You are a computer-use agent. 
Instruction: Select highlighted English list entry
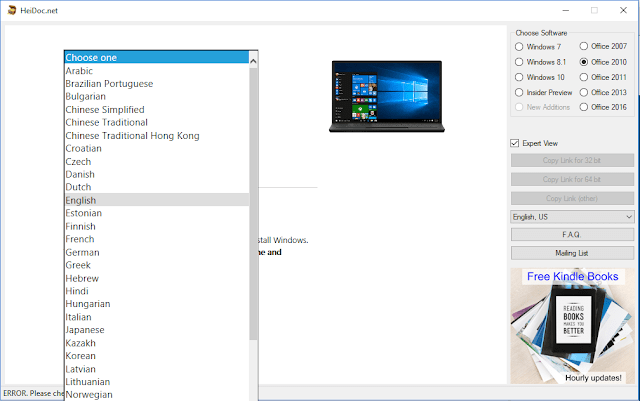[157, 200]
